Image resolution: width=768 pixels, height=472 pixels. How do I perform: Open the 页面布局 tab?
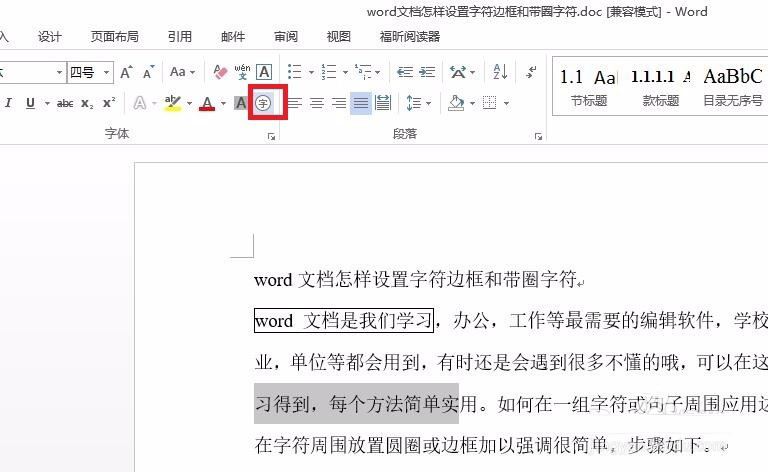pyautogui.click(x=115, y=36)
